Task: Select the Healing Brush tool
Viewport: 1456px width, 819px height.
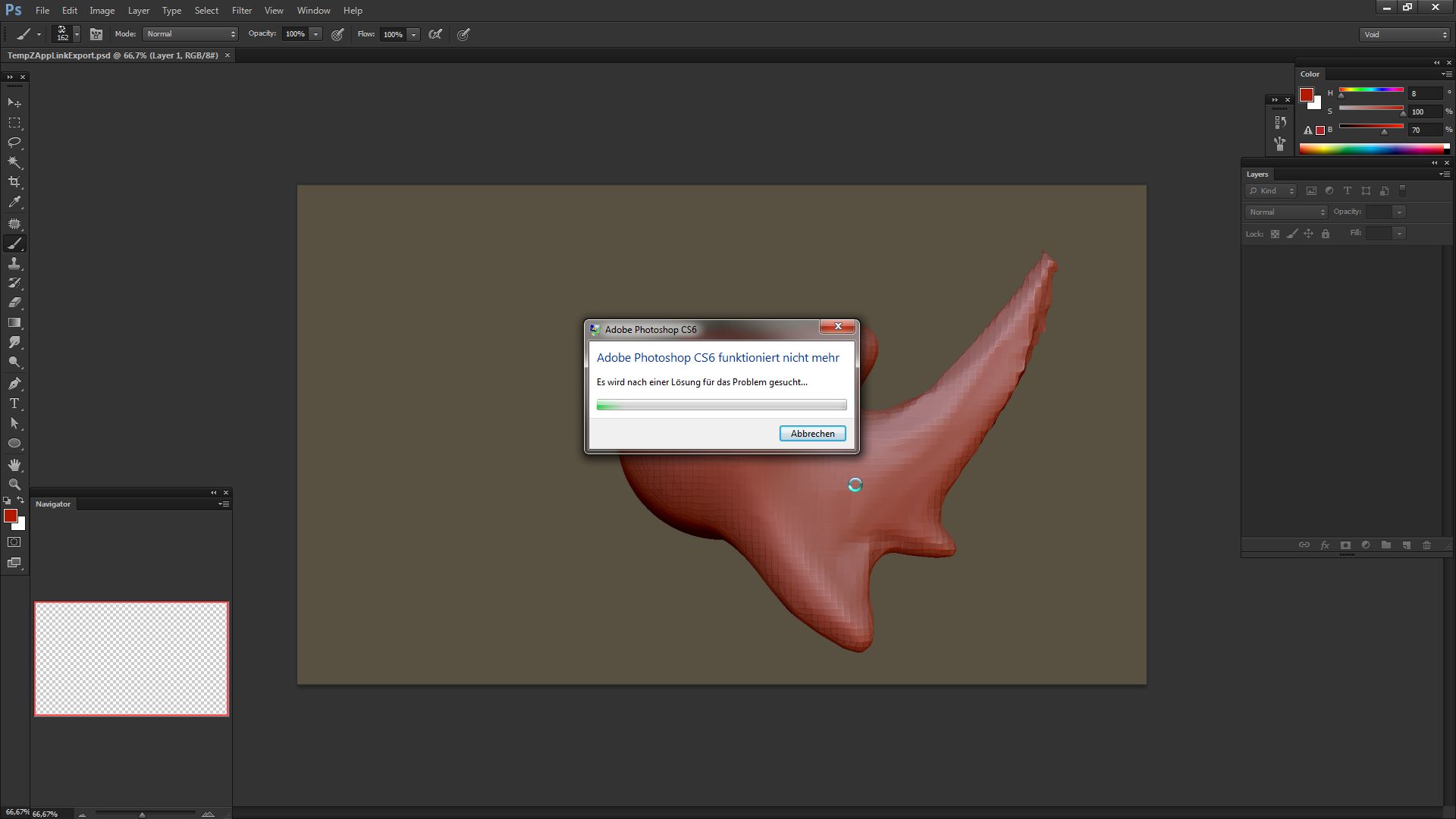Action: [x=14, y=224]
